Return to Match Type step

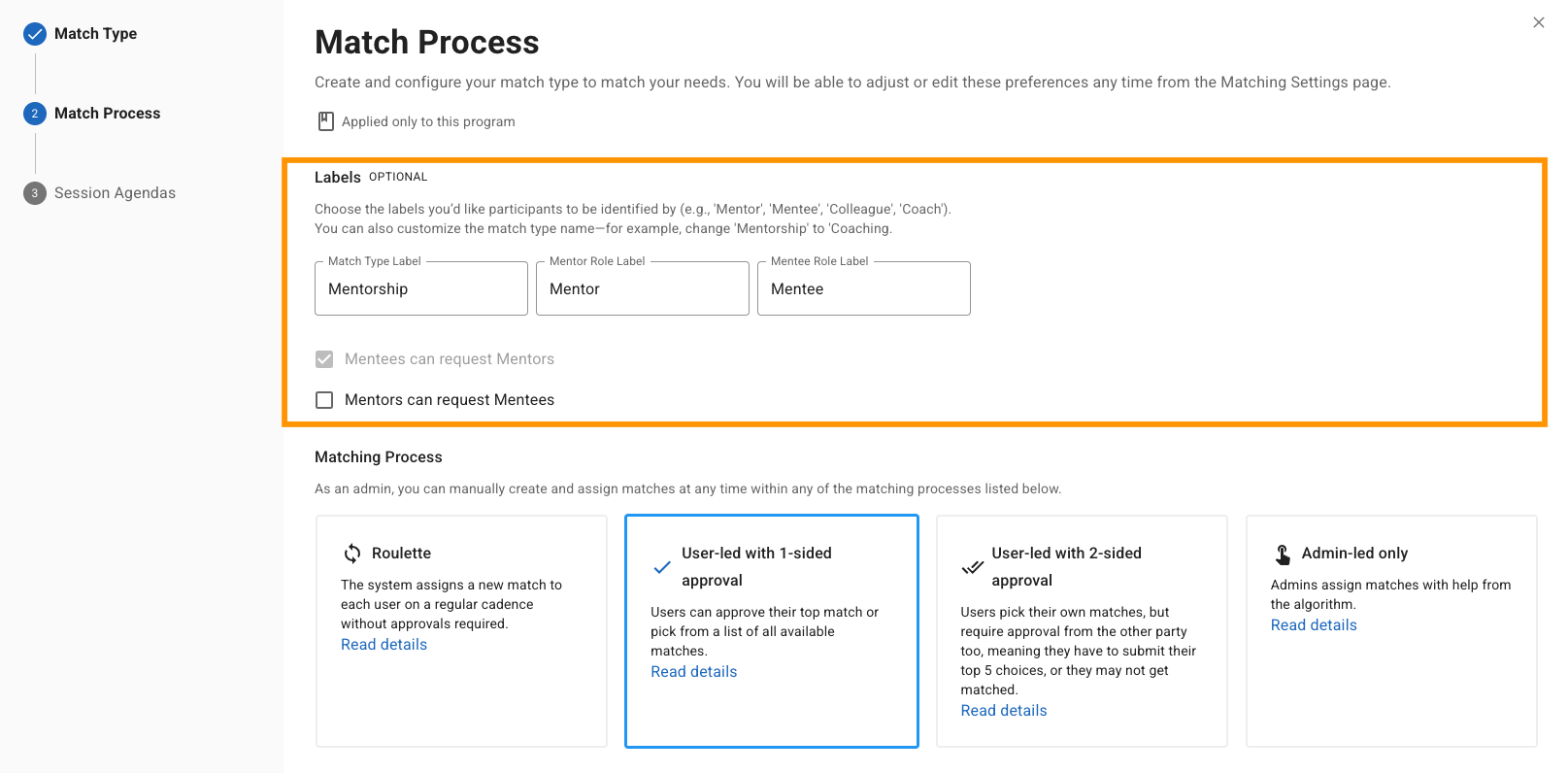[x=95, y=34]
